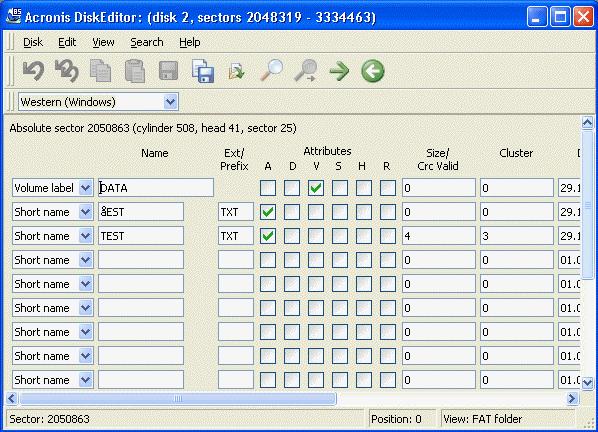Image resolution: width=598 pixels, height=432 pixels.
Task: Check the R attribute for TEST
Action: 388,236
